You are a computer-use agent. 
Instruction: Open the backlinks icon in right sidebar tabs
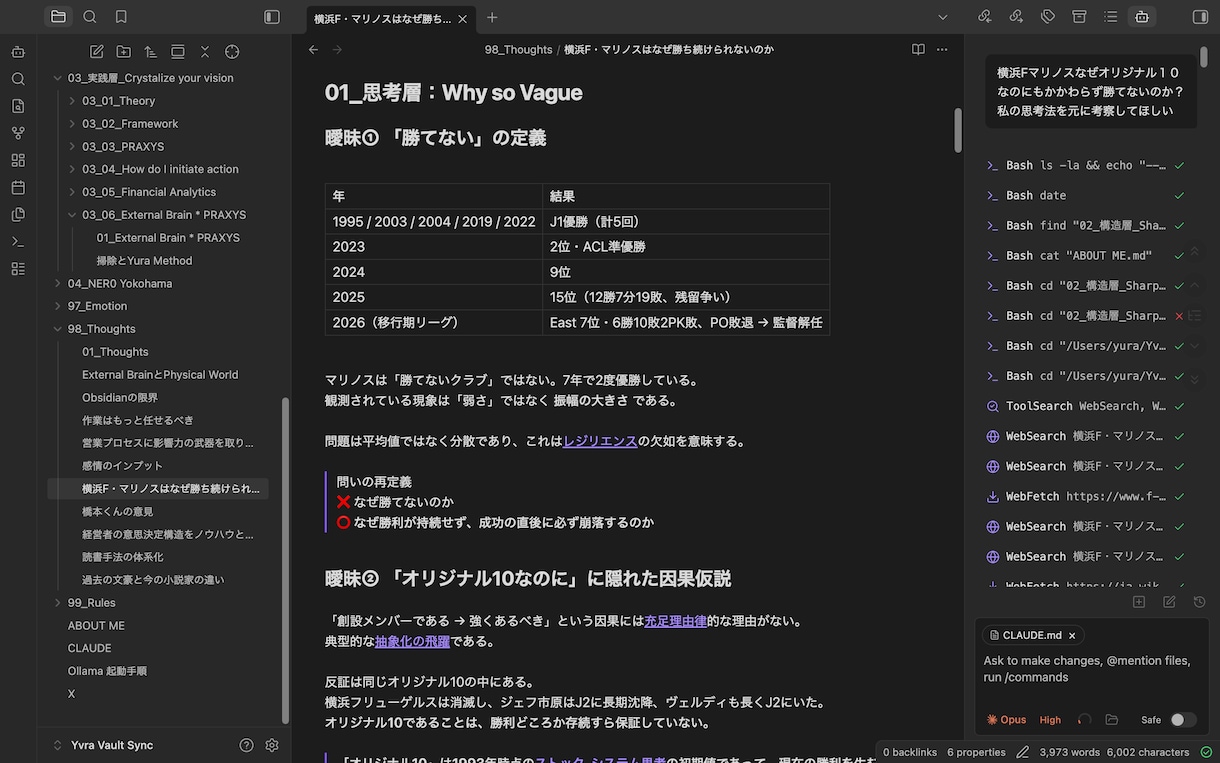985,17
